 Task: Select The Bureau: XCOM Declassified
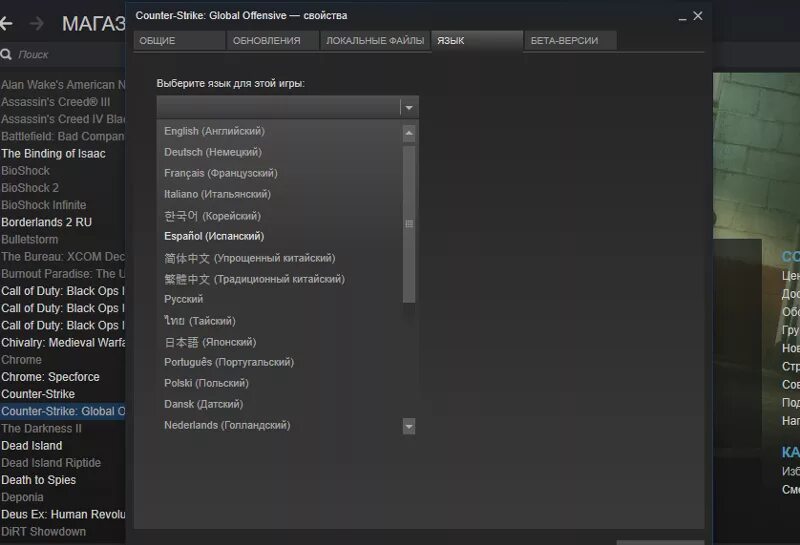pyautogui.click(x=63, y=257)
